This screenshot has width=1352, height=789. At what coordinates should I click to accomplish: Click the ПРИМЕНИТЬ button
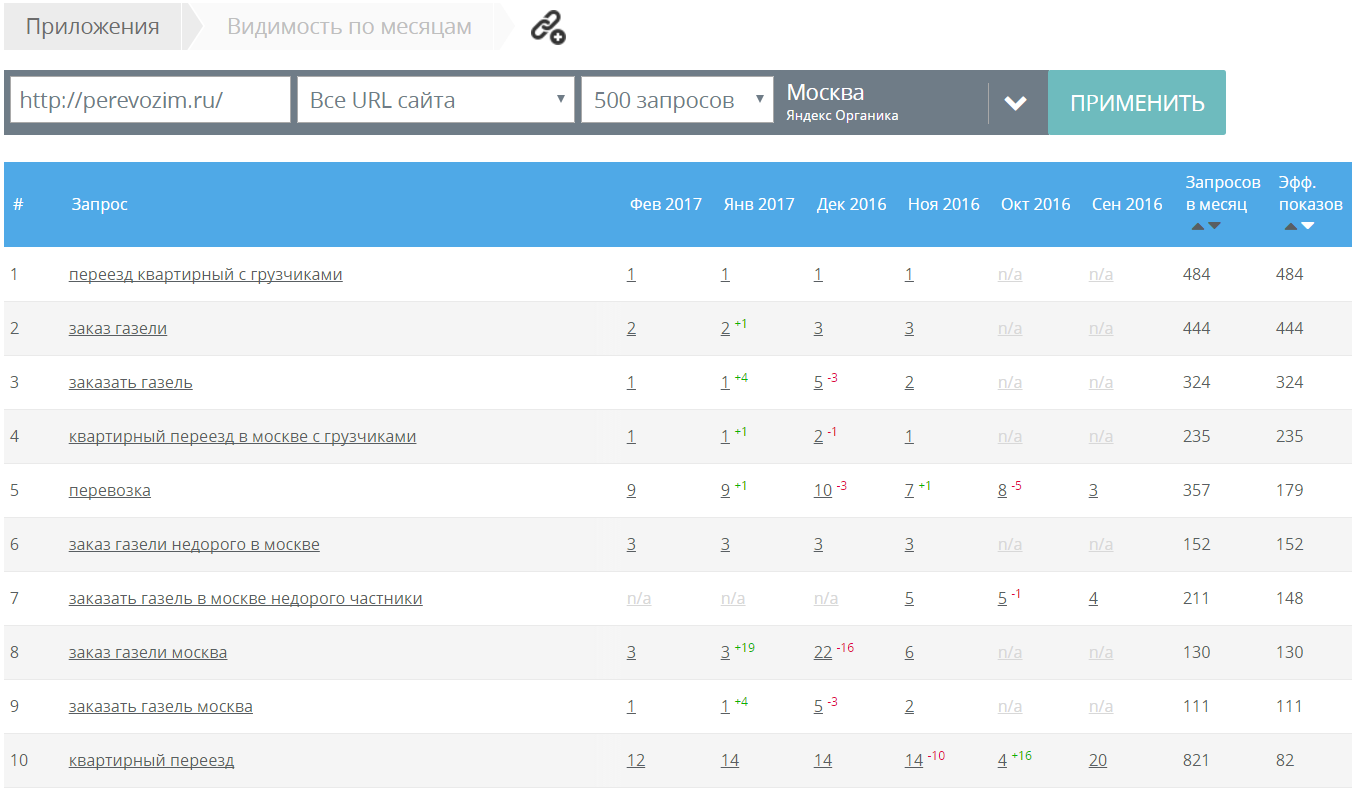tap(1137, 103)
